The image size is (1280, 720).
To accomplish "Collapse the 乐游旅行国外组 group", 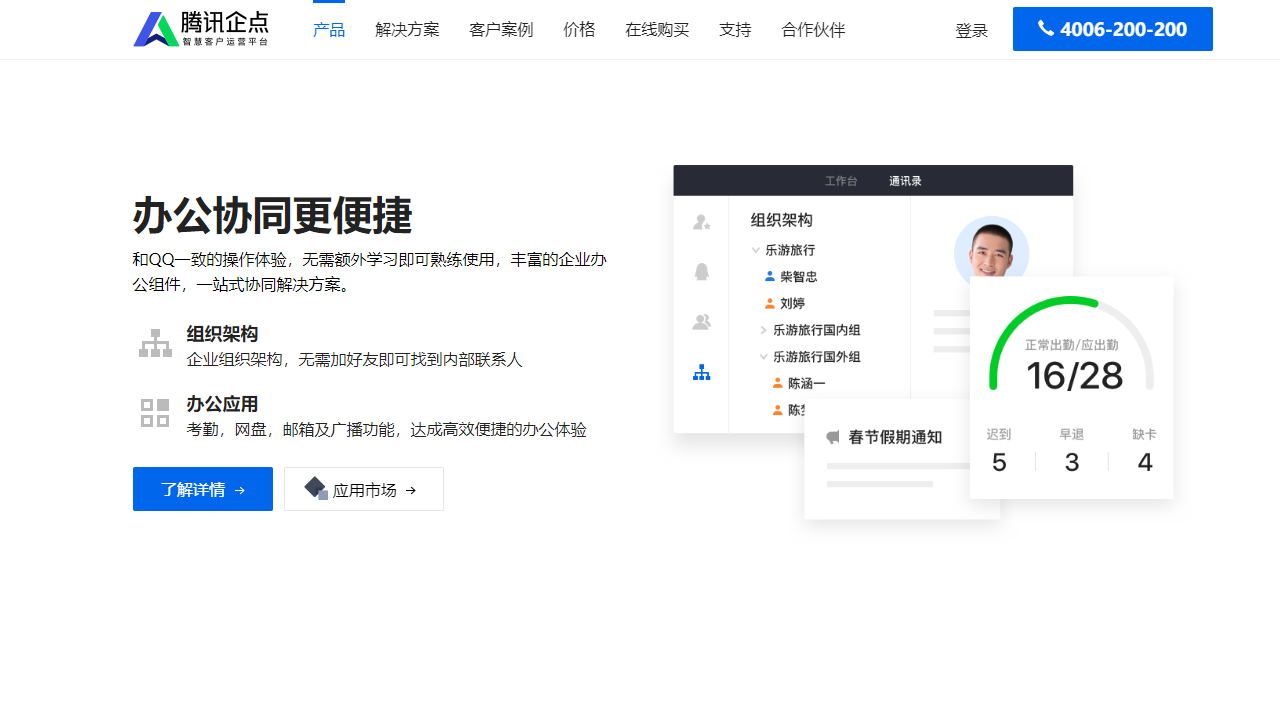I will pyautogui.click(x=763, y=356).
